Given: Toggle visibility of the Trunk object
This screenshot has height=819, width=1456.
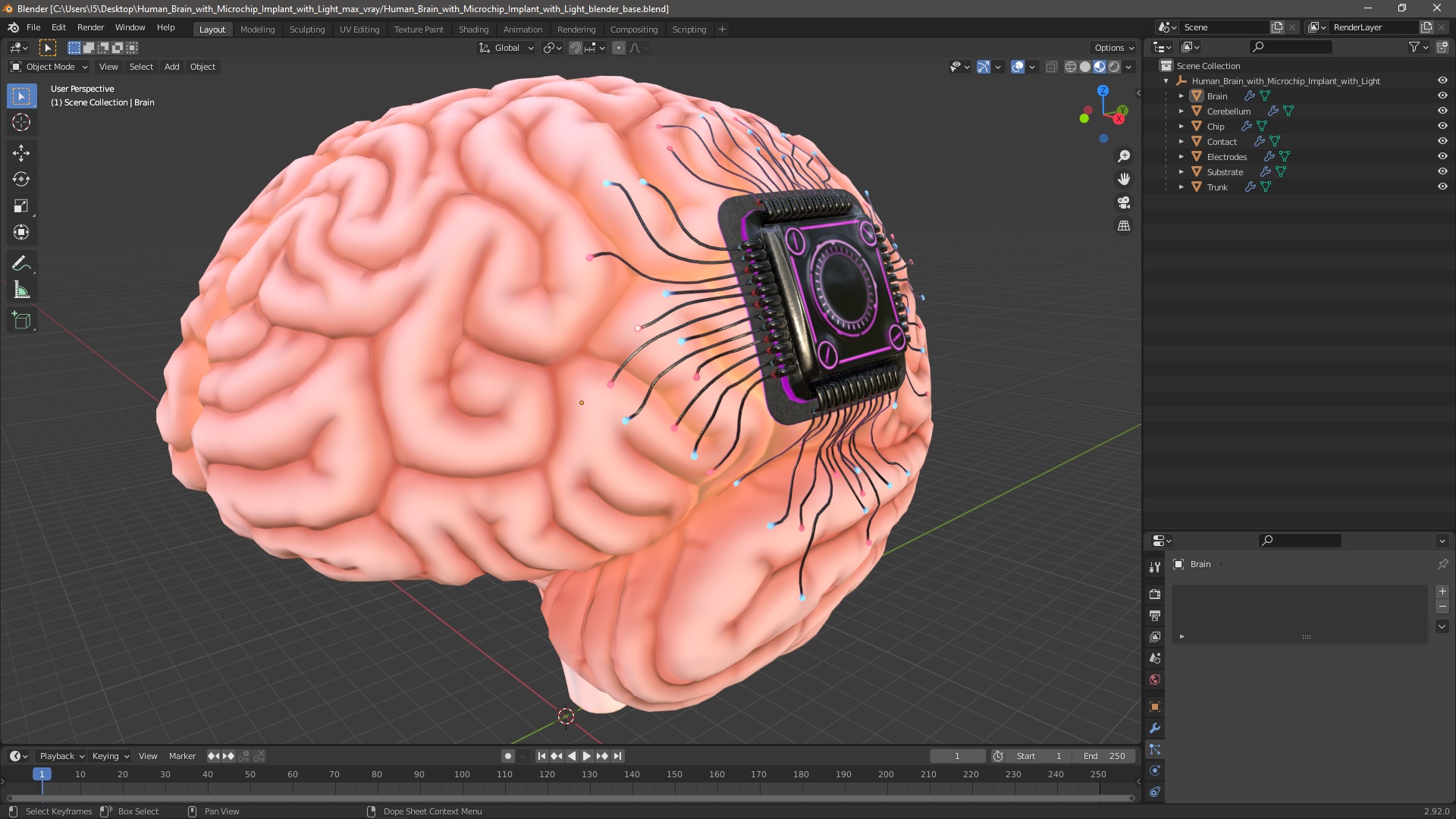Looking at the screenshot, I should click(x=1442, y=187).
